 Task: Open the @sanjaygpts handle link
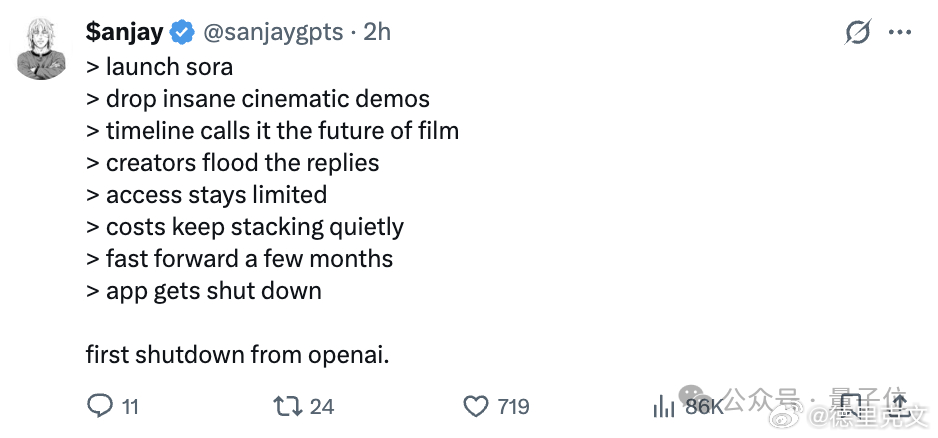point(274,33)
